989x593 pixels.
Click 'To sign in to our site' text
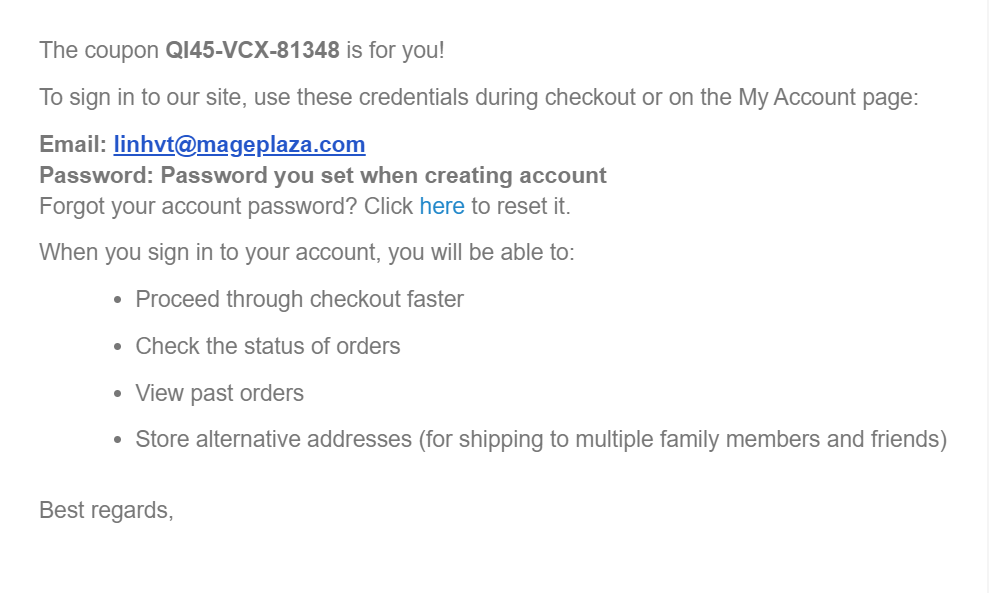click(x=143, y=97)
